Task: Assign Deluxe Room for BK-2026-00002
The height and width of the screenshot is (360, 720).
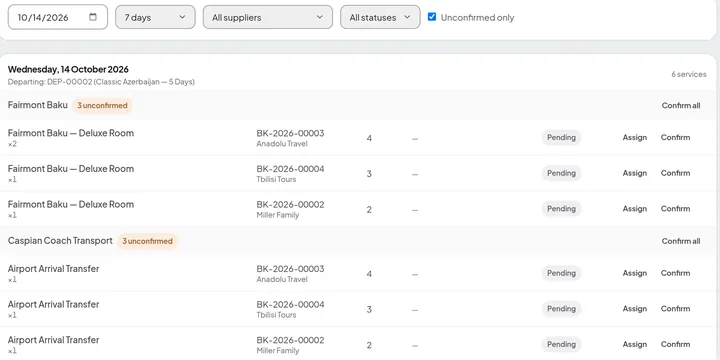Action: tap(635, 208)
